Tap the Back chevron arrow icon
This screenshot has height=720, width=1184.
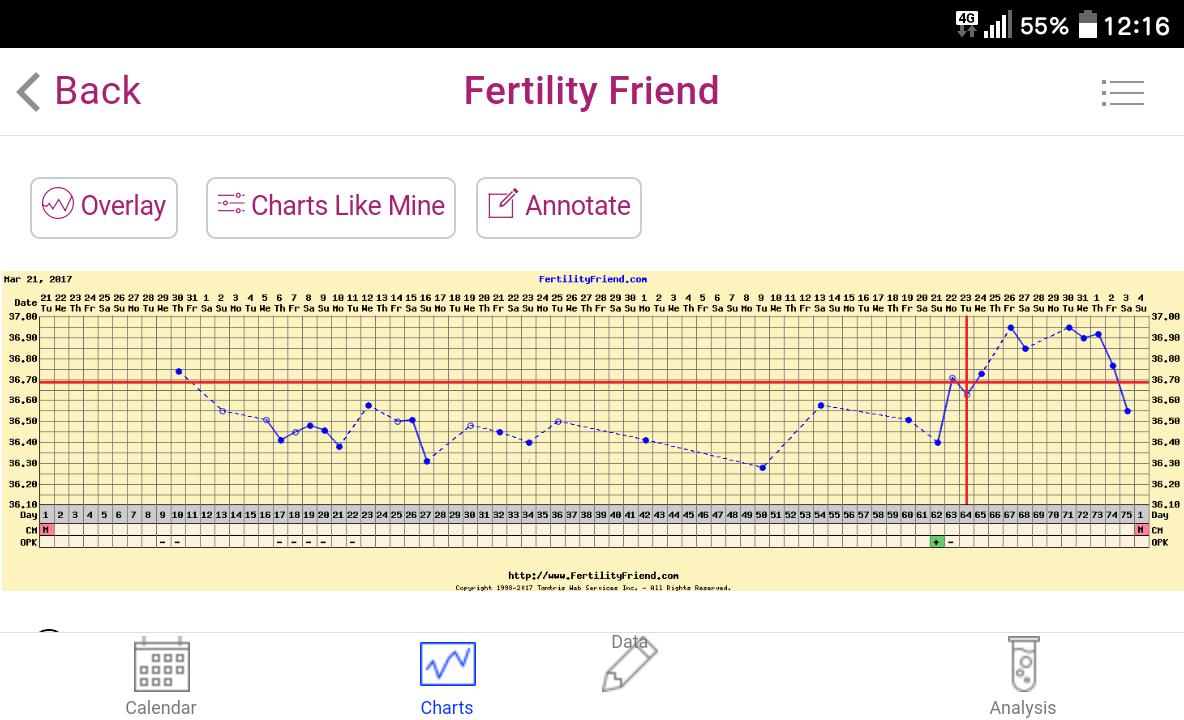point(28,92)
